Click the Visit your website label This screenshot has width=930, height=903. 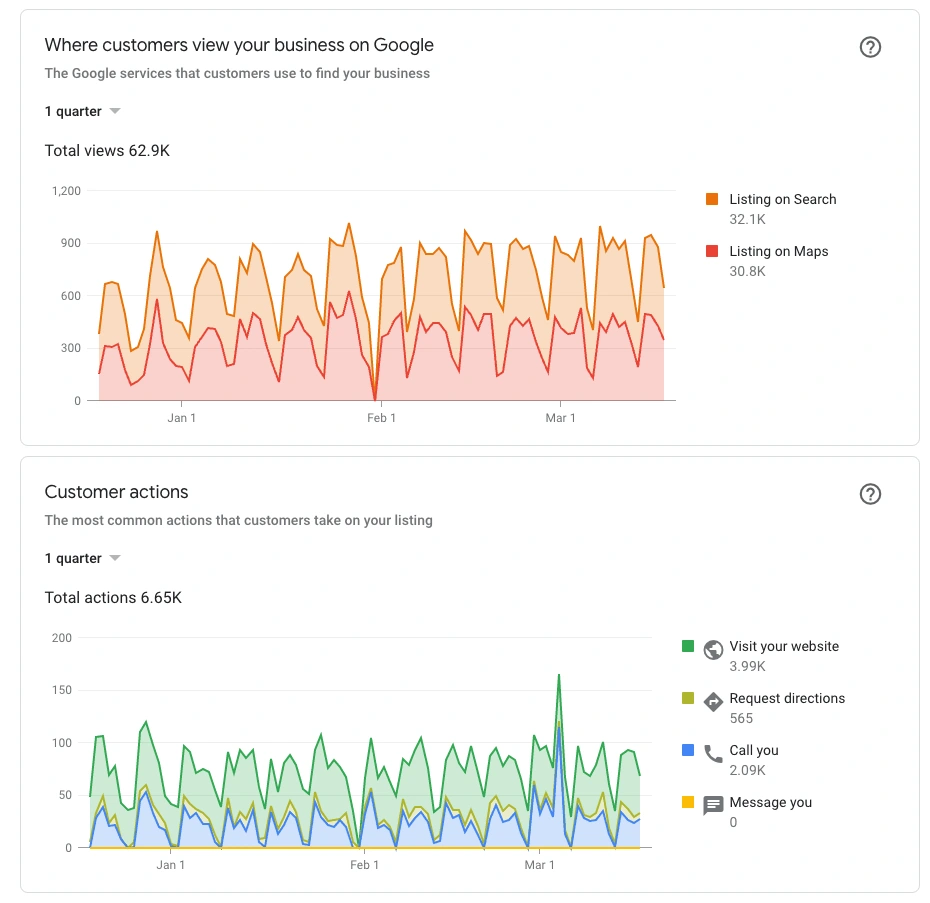pos(784,646)
